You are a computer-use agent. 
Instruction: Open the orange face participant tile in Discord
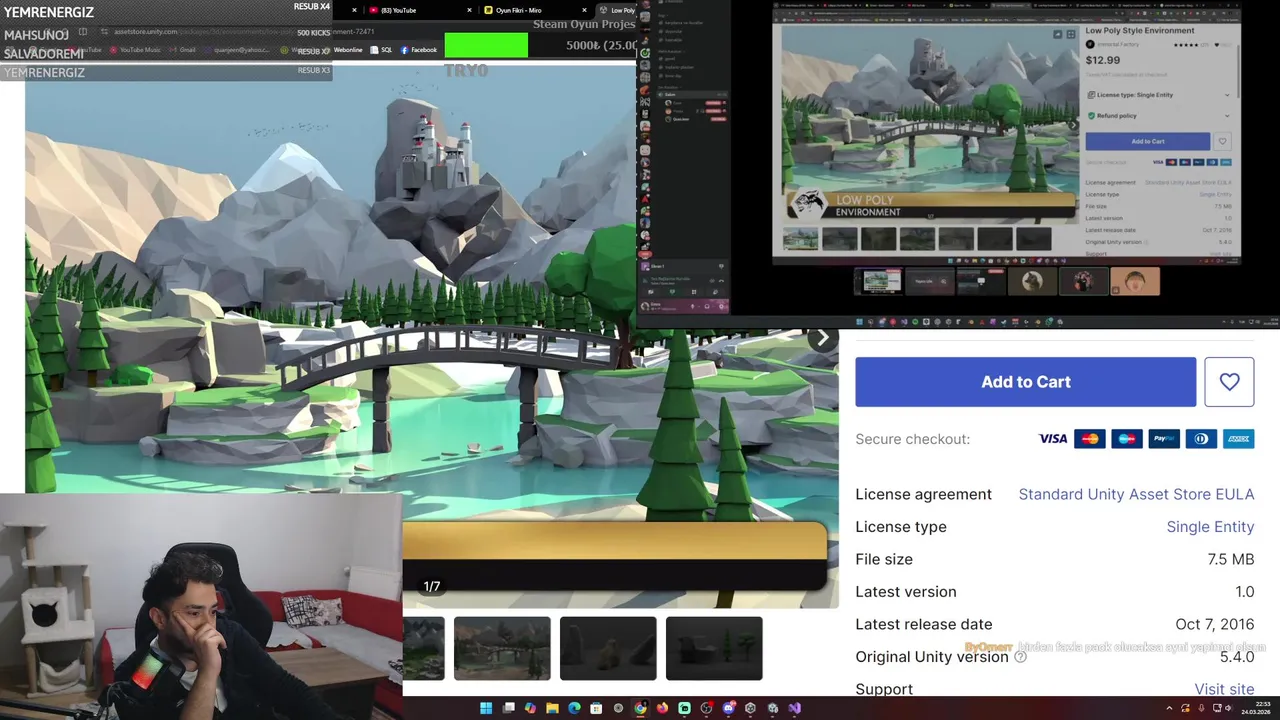pyautogui.click(x=1134, y=281)
